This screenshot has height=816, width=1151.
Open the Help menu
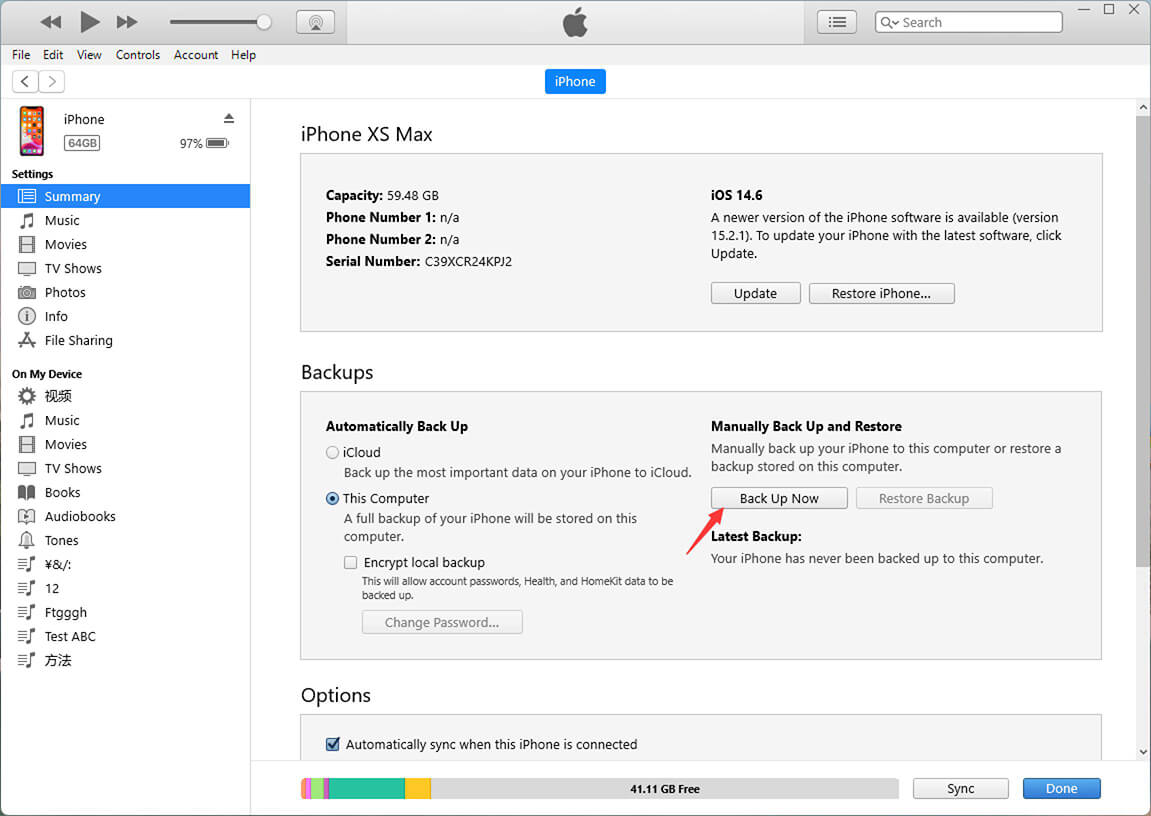(243, 55)
